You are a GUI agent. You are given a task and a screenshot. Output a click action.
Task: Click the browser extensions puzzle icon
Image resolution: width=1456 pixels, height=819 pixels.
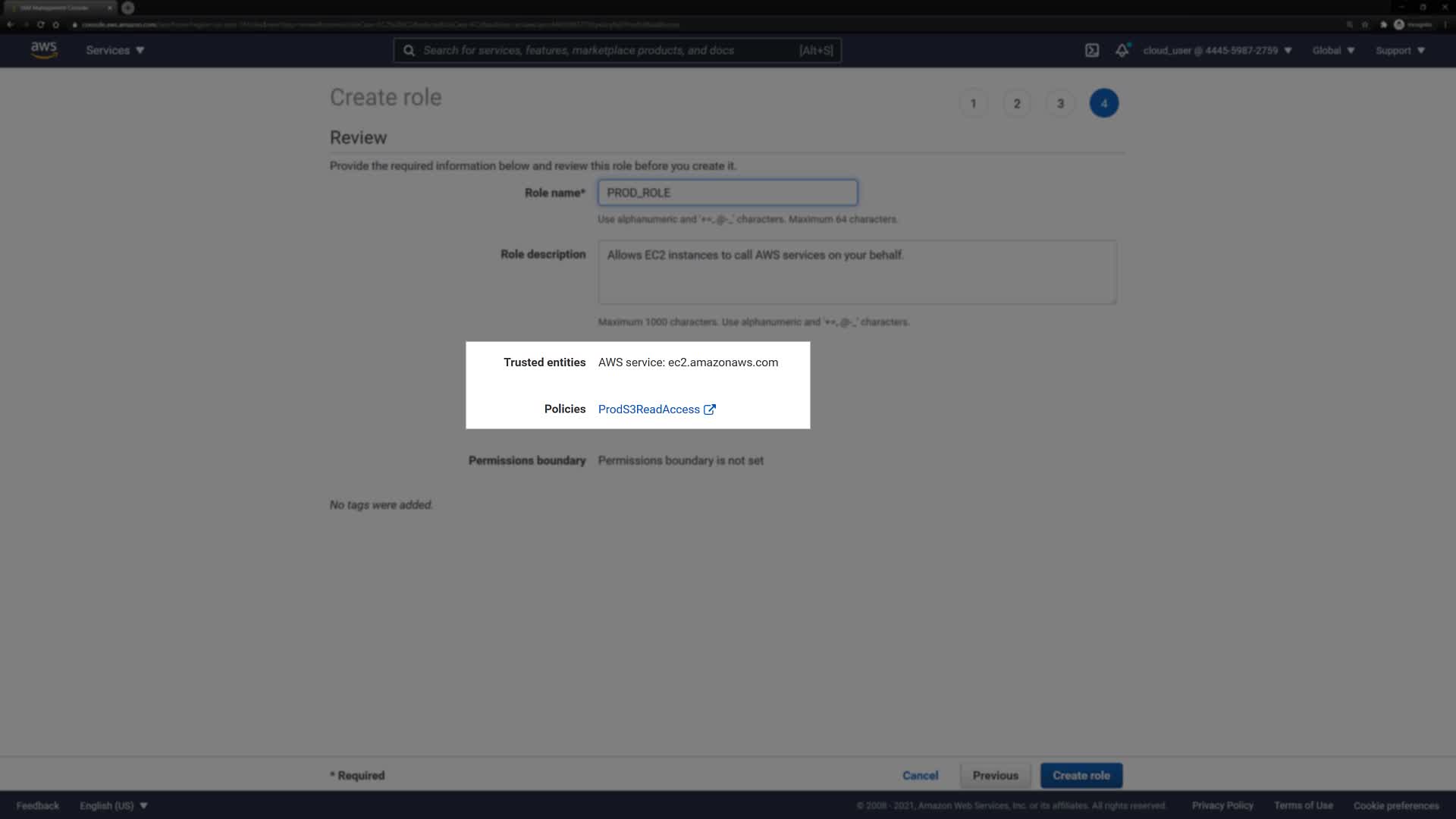(1383, 24)
